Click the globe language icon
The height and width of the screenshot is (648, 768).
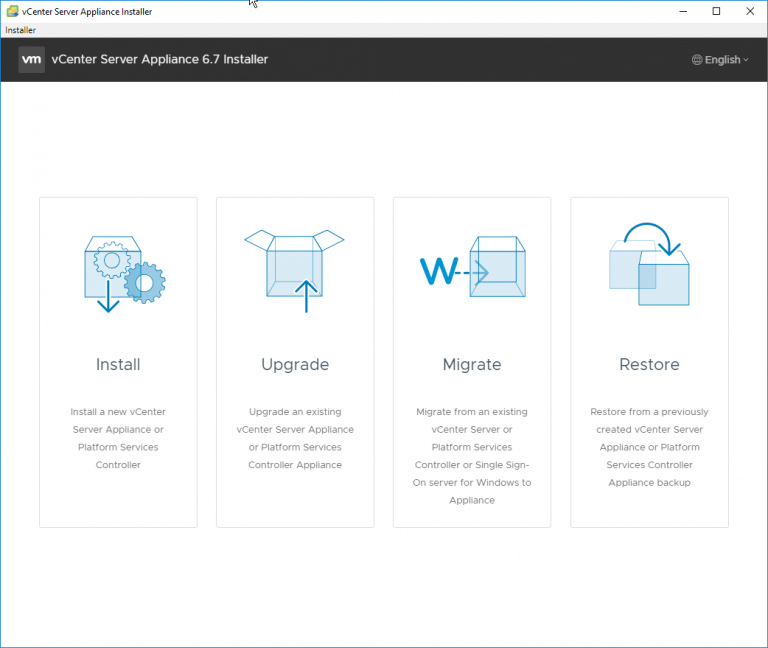(697, 60)
